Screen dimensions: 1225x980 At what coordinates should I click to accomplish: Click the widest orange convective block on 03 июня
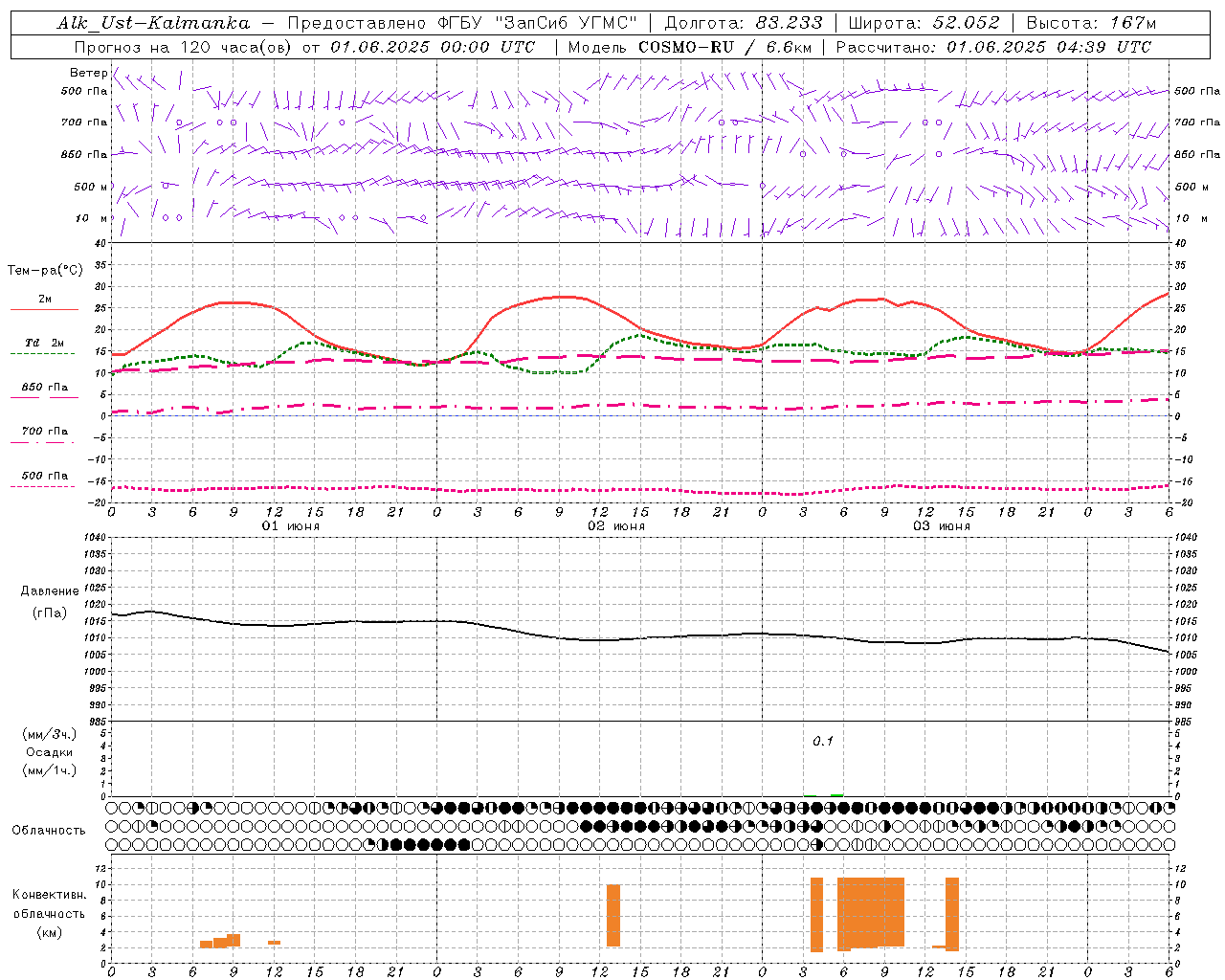coord(871,913)
